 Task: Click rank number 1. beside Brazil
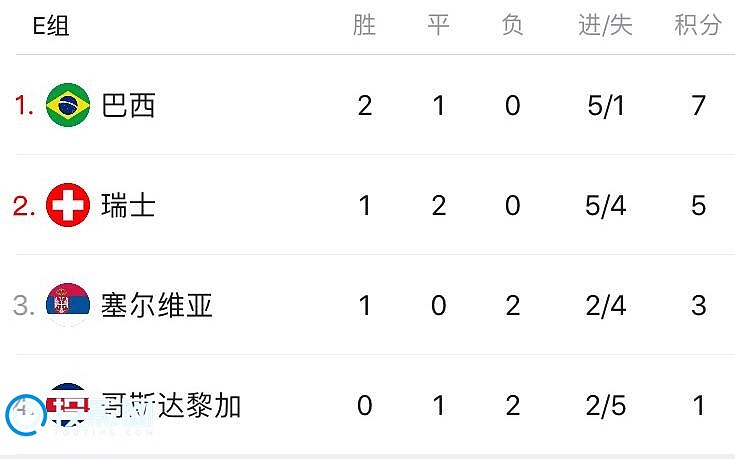[24, 105]
